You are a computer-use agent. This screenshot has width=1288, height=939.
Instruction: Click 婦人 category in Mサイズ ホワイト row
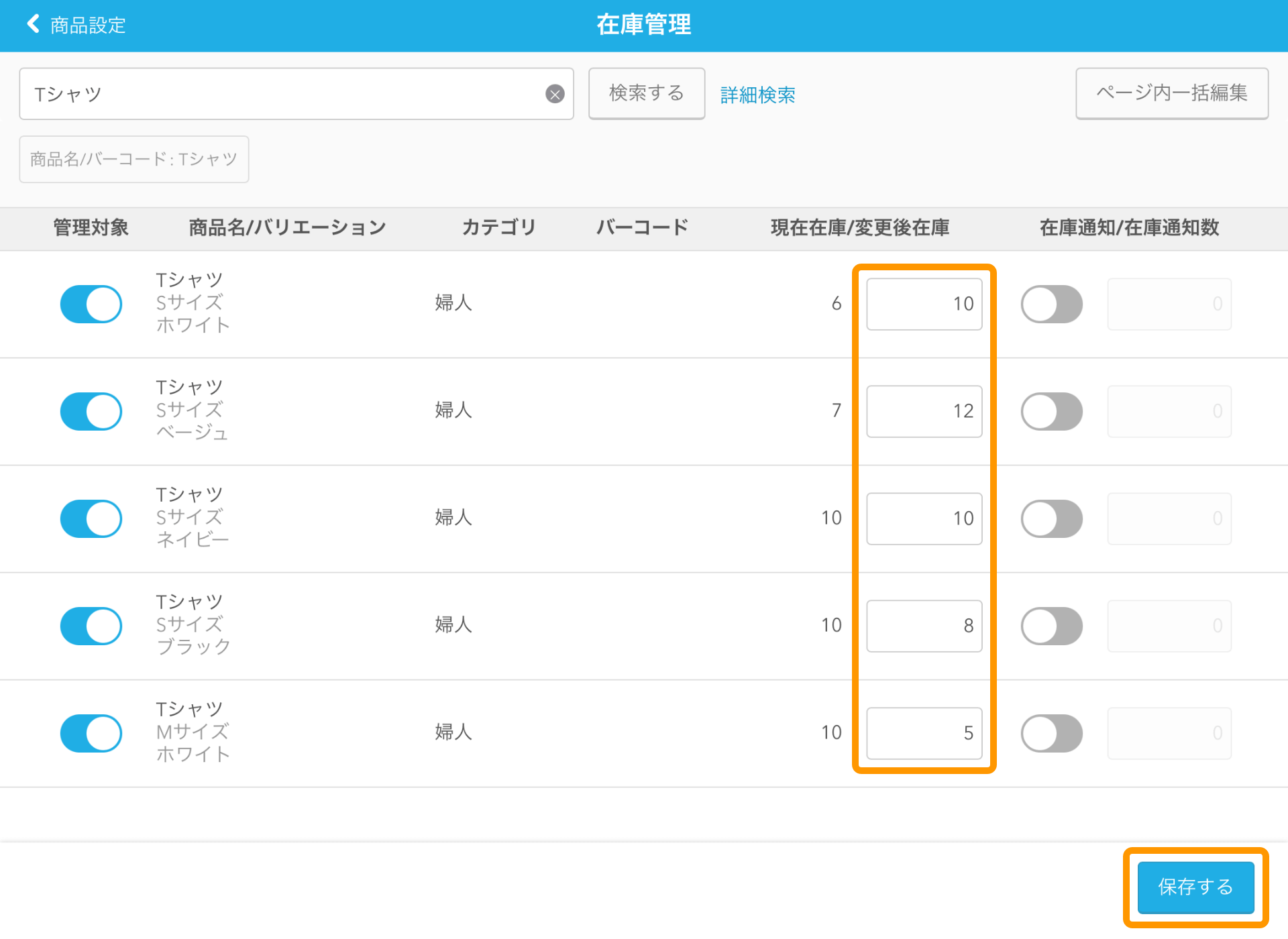click(453, 732)
